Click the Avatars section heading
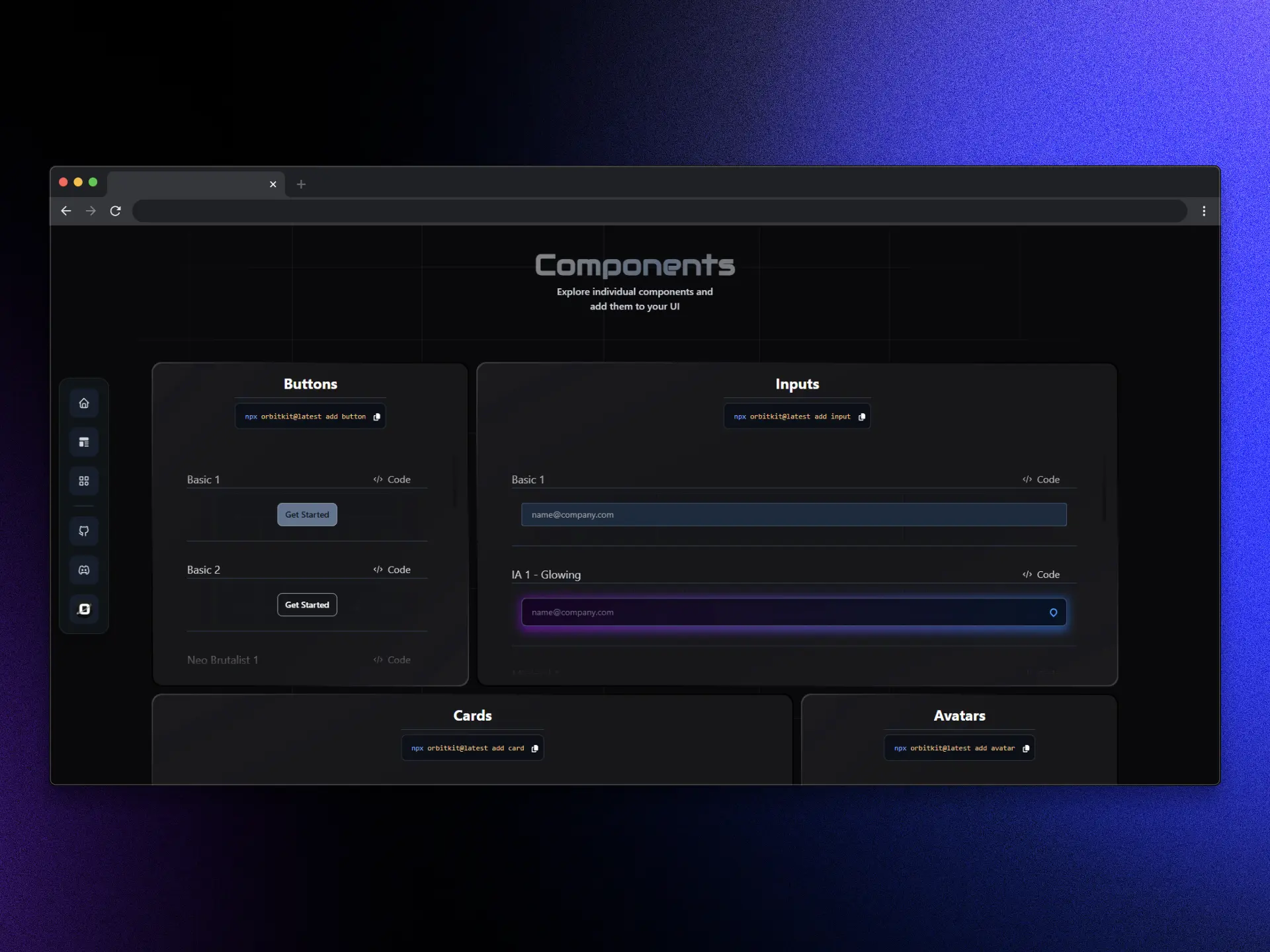The image size is (1270, 952). (960, 716)
